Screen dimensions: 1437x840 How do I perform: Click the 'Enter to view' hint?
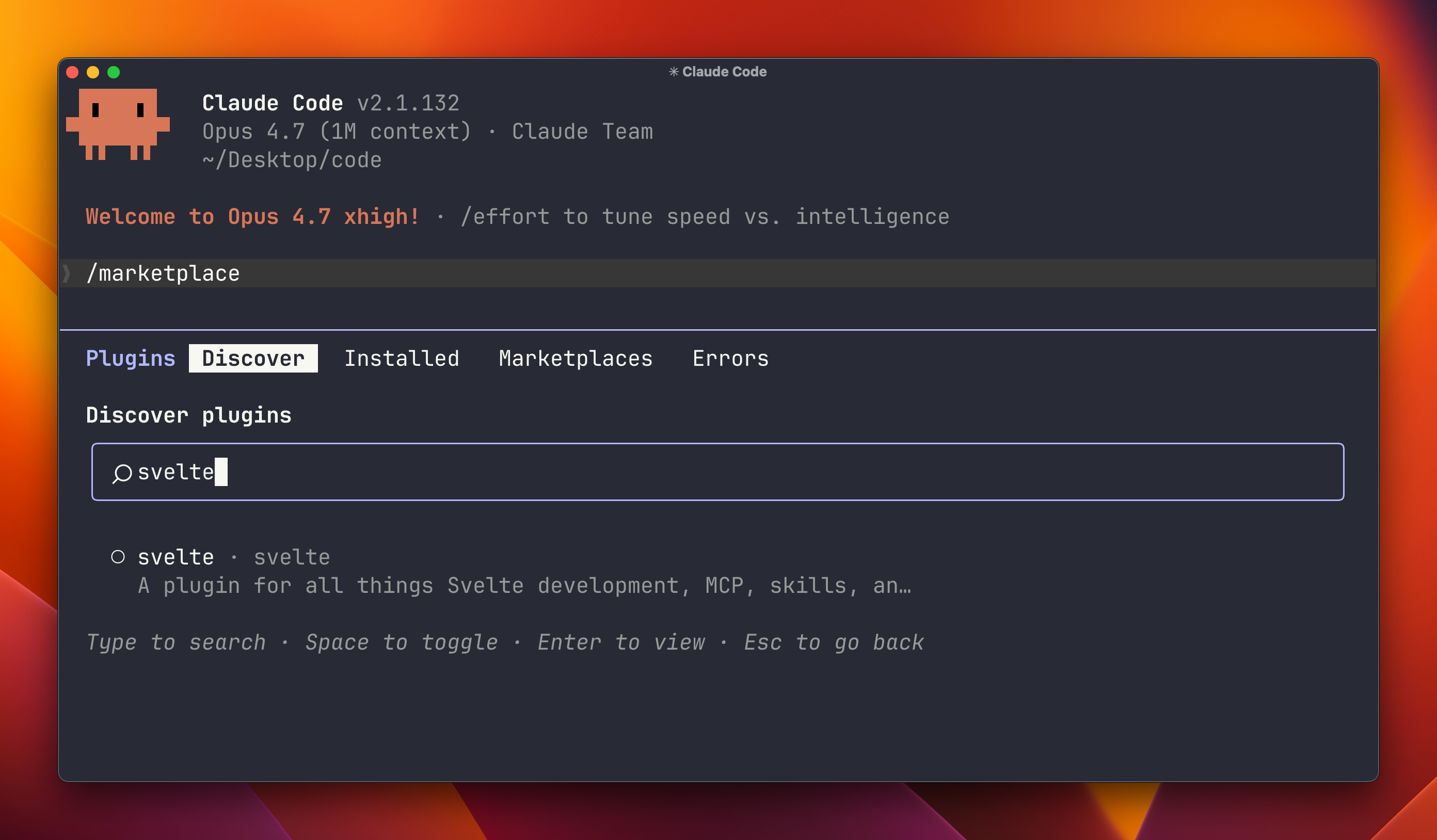[621, 642]
